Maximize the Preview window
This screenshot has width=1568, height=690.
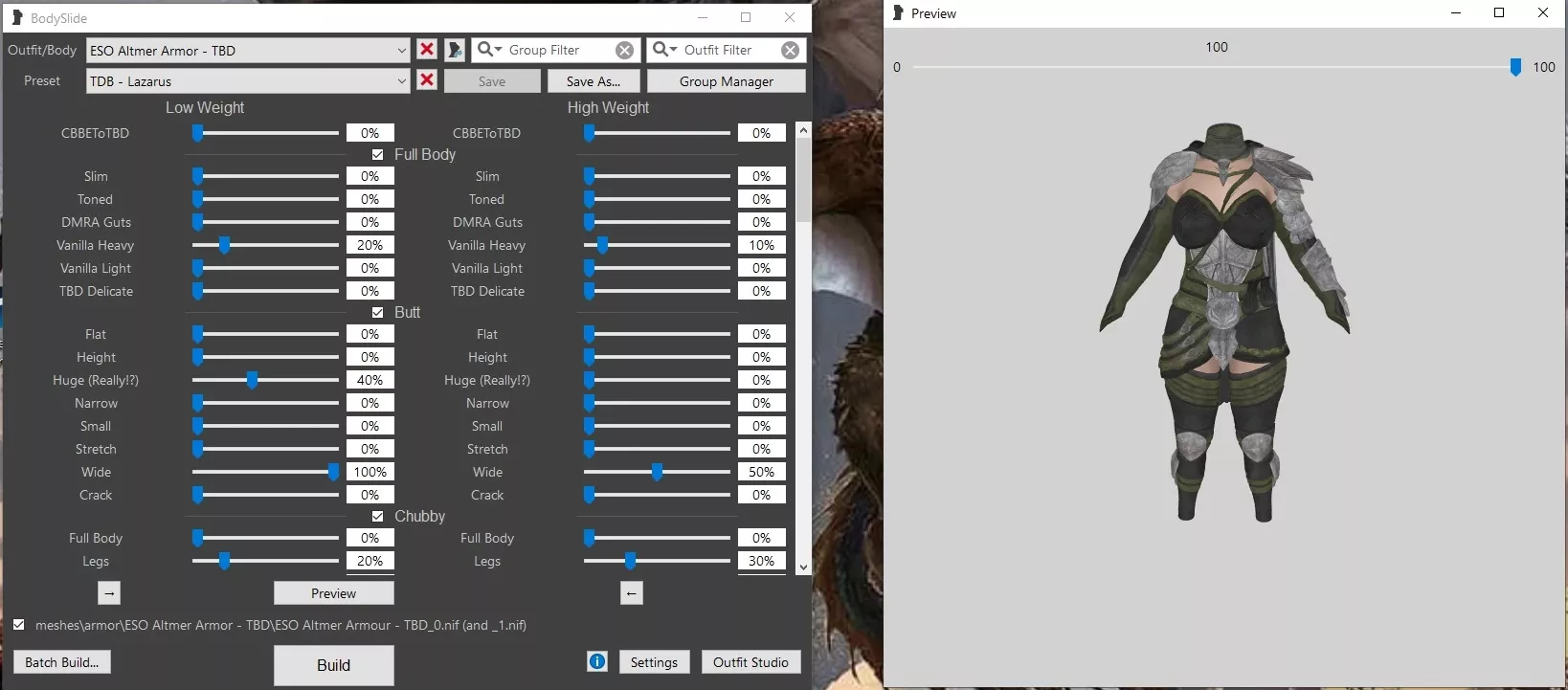[x=1499, y=12]
